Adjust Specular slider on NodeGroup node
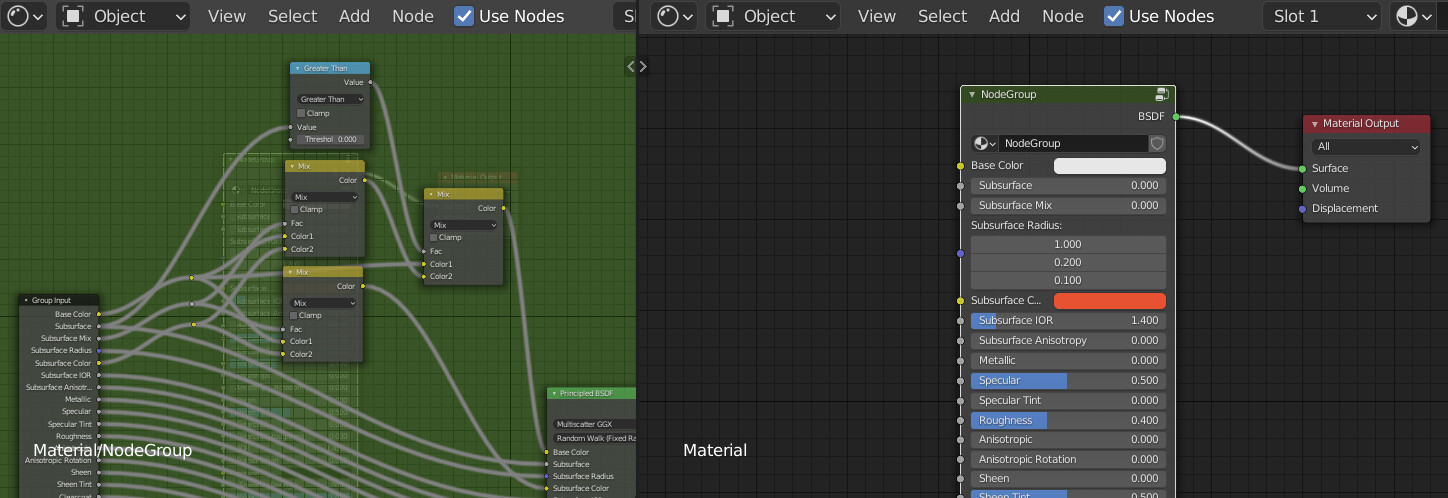Viewport: 1448px width, 498px height. [x=1068, y=380]
